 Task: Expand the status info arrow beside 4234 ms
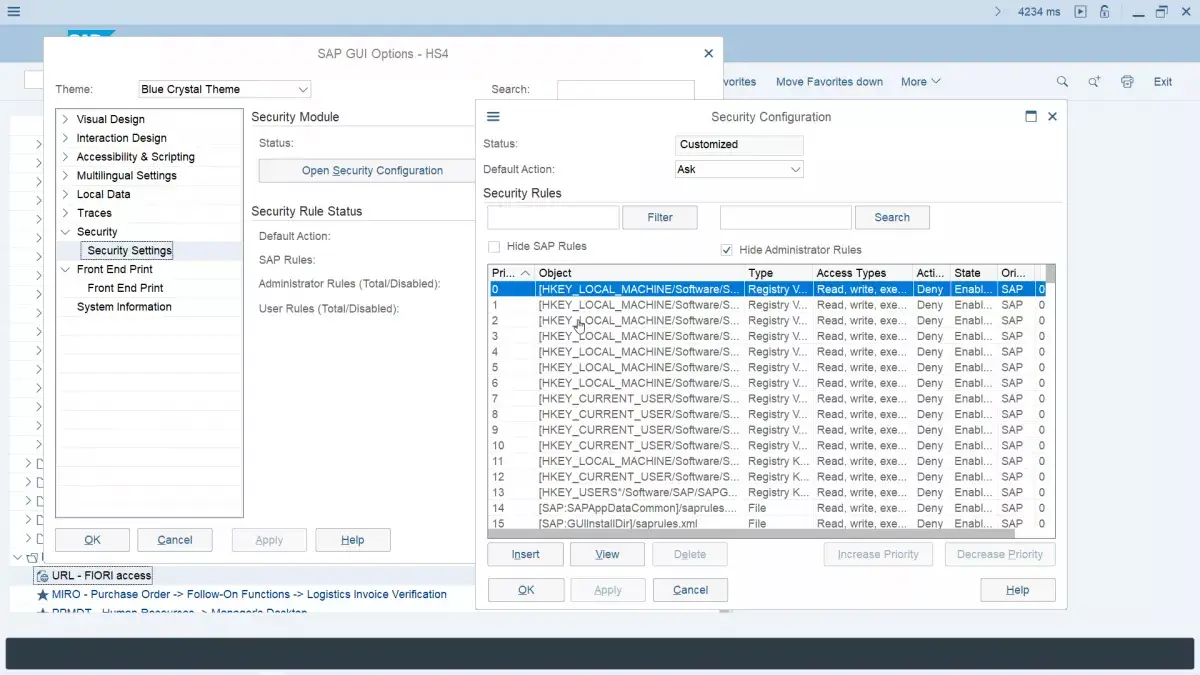998,12
